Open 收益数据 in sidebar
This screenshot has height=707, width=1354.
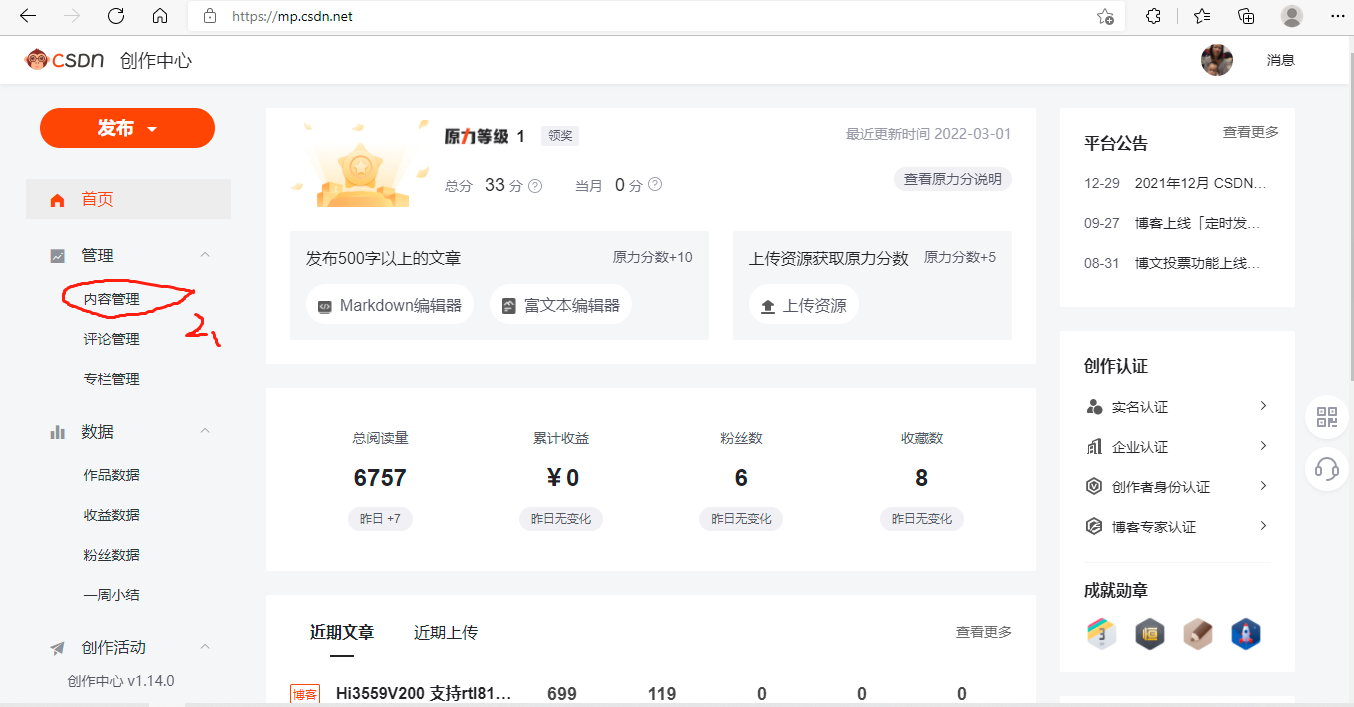[111, 515]
